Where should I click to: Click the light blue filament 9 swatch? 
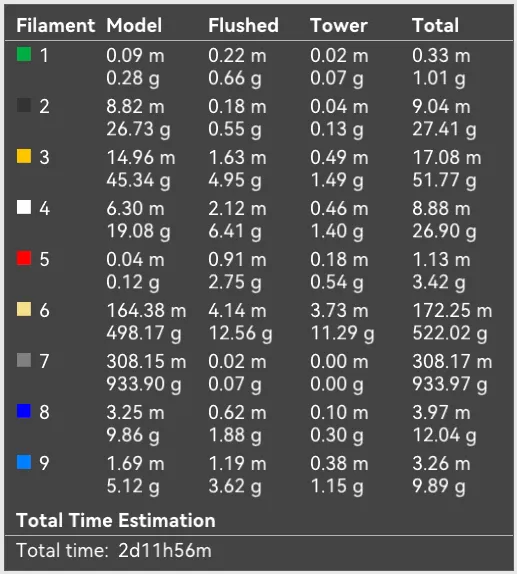coord(24,462)
